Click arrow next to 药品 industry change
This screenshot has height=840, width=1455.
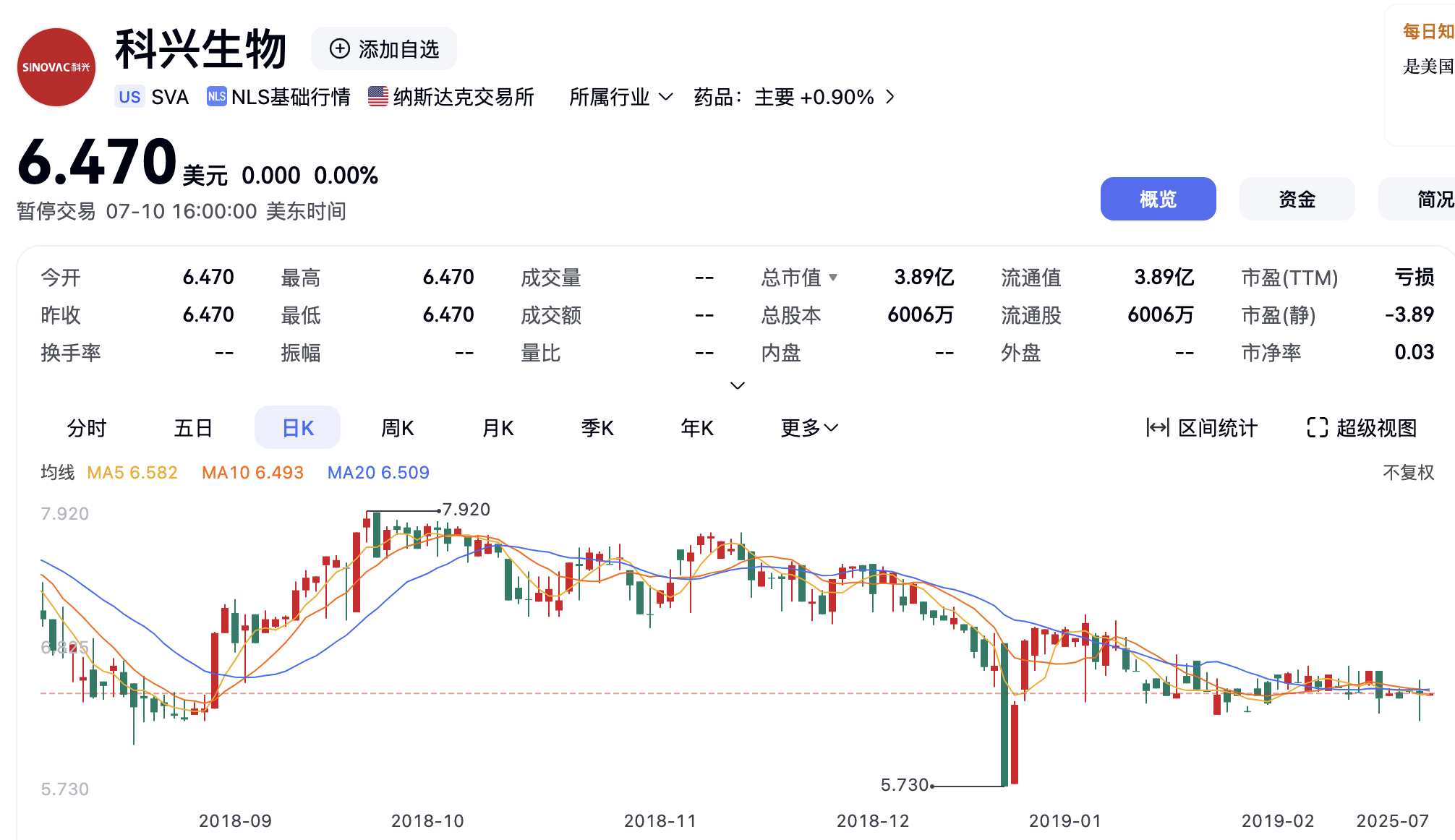point(891,97)
